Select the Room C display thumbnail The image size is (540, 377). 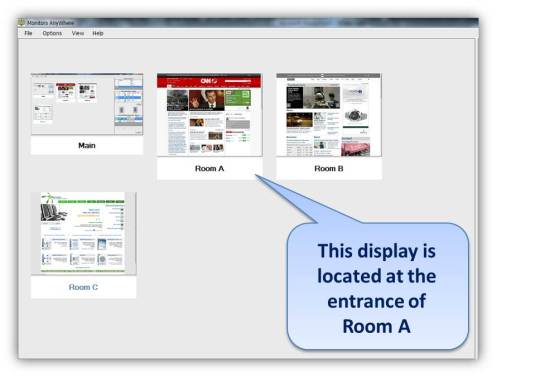(84, 233)
